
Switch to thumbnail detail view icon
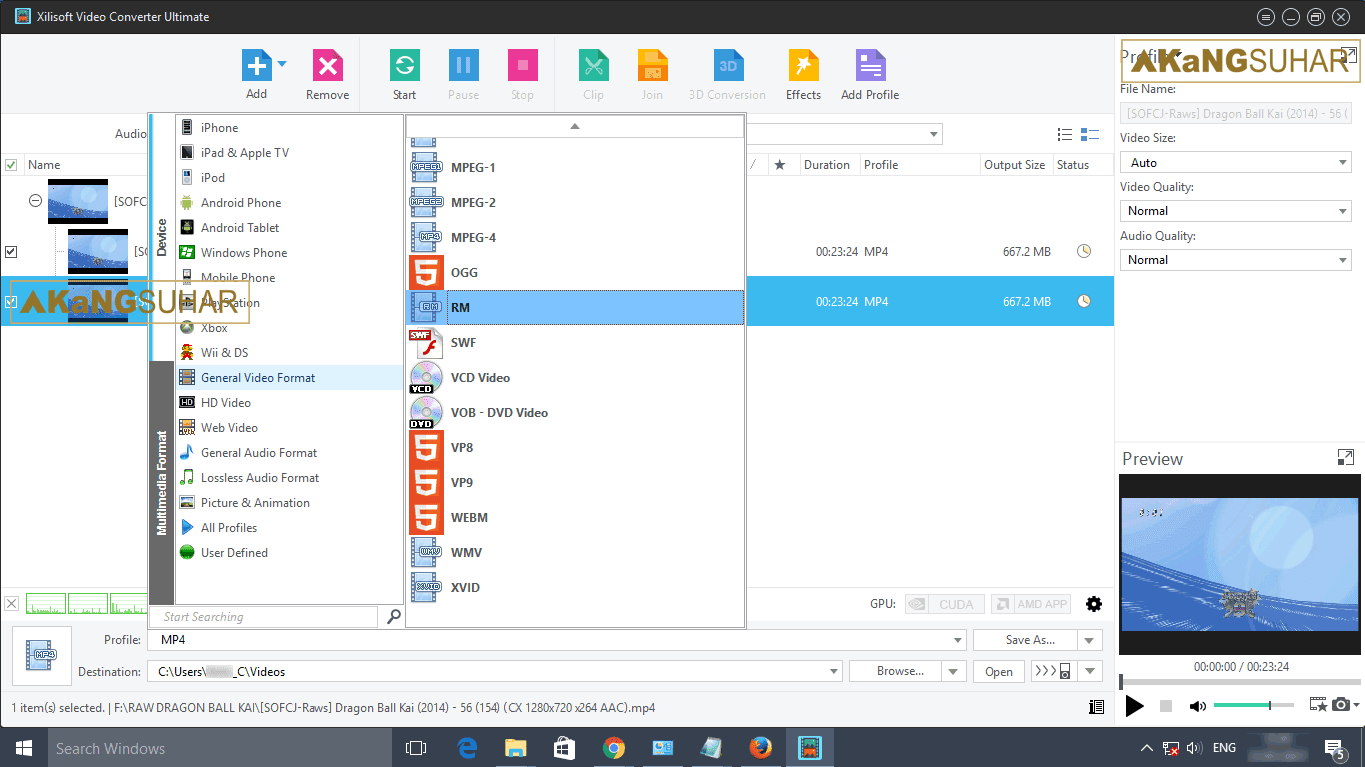pos(1090,134)
